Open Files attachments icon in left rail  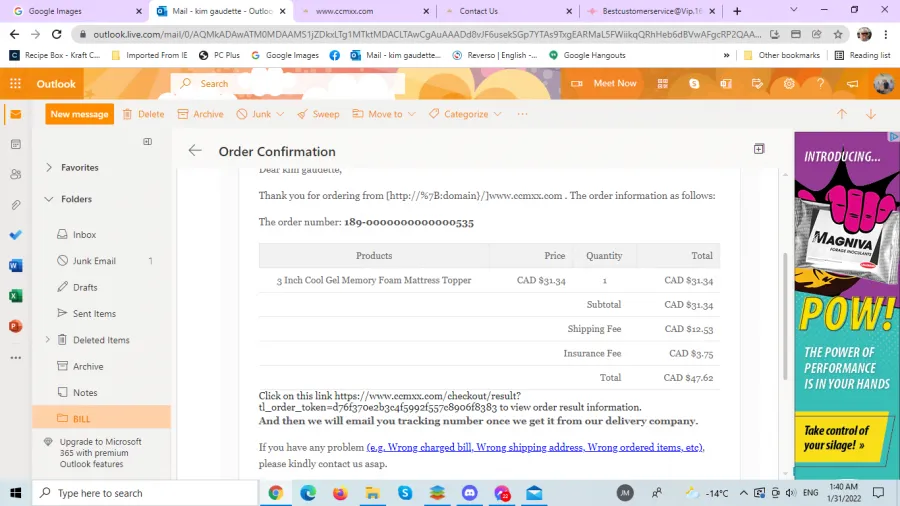15,205
